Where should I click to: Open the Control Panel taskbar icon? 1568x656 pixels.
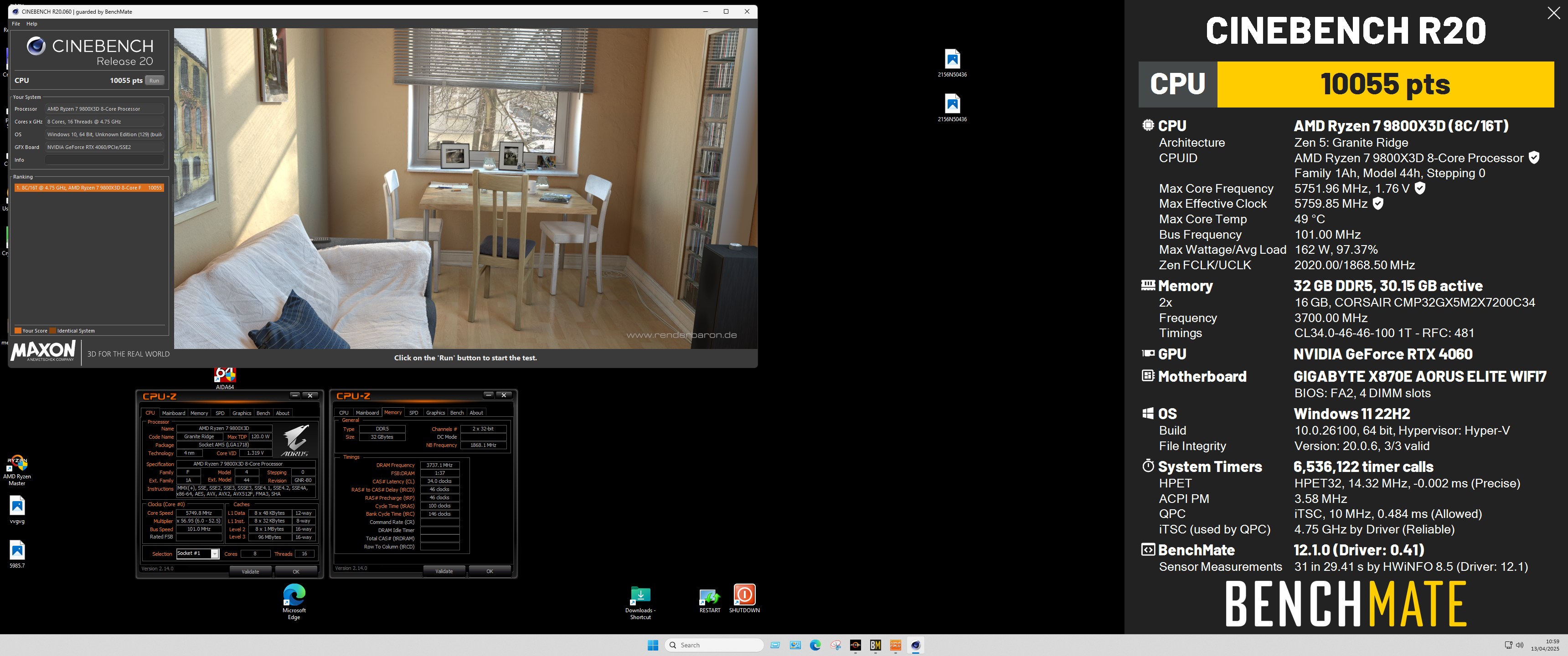point(795,645)
